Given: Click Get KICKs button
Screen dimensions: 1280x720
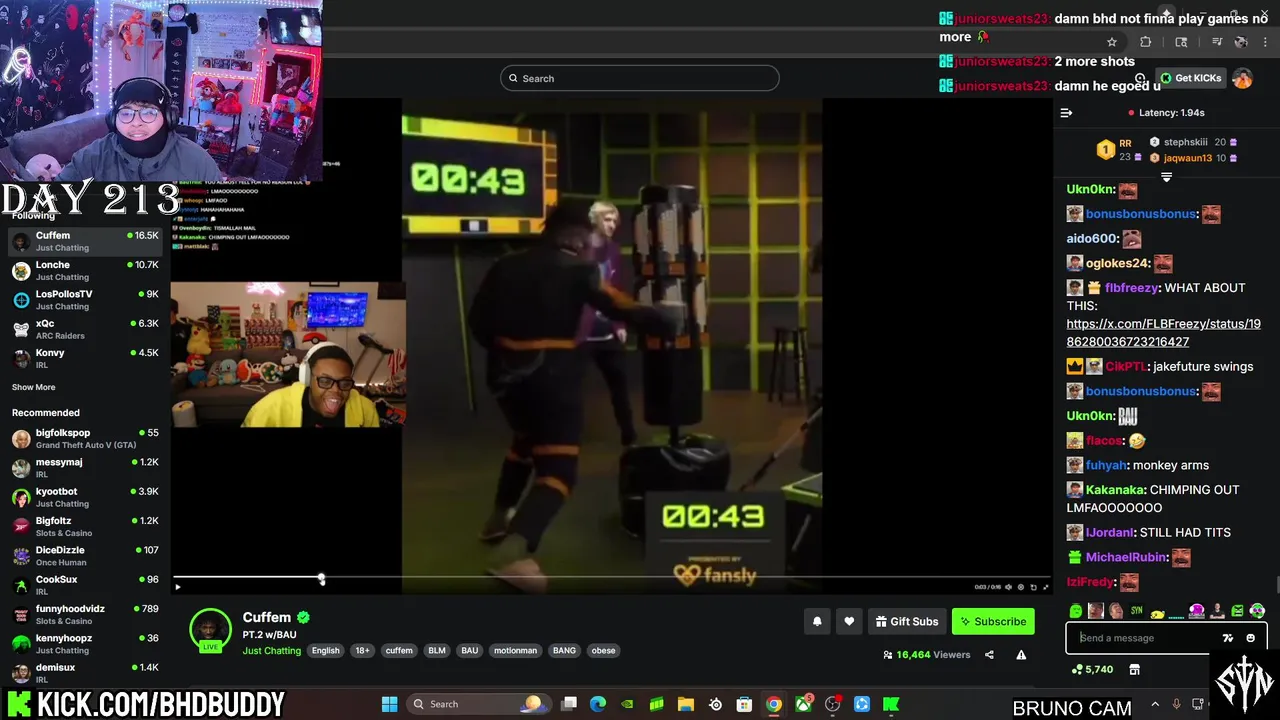Looking at the screenshot, I should 1190,78.
